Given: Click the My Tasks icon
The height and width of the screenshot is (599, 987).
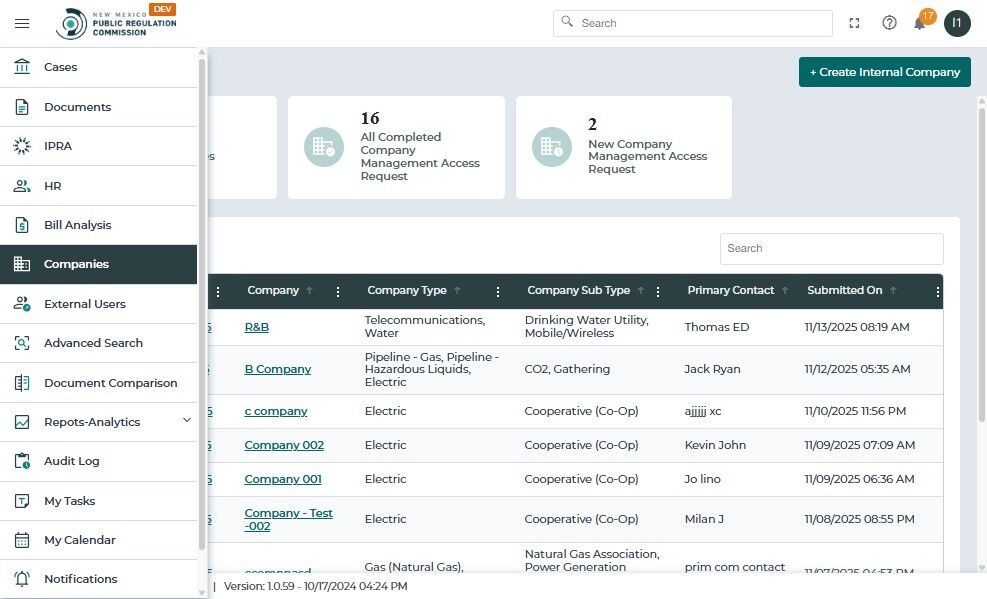Looking at the screenshot, I should [x=22, y=501].
